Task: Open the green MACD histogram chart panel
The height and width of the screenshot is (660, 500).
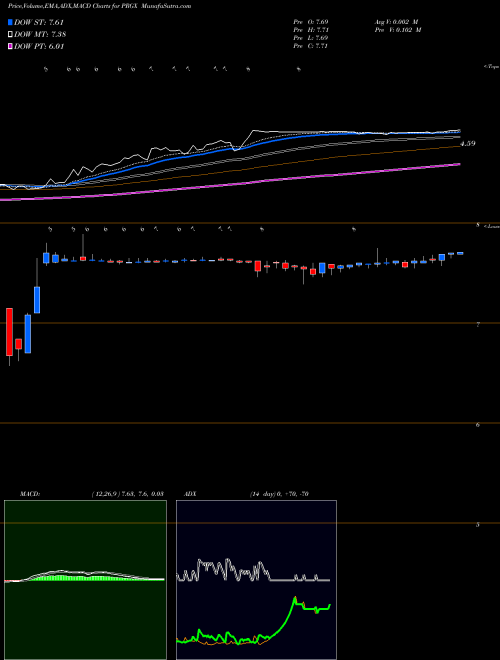Action: (85, 580)
